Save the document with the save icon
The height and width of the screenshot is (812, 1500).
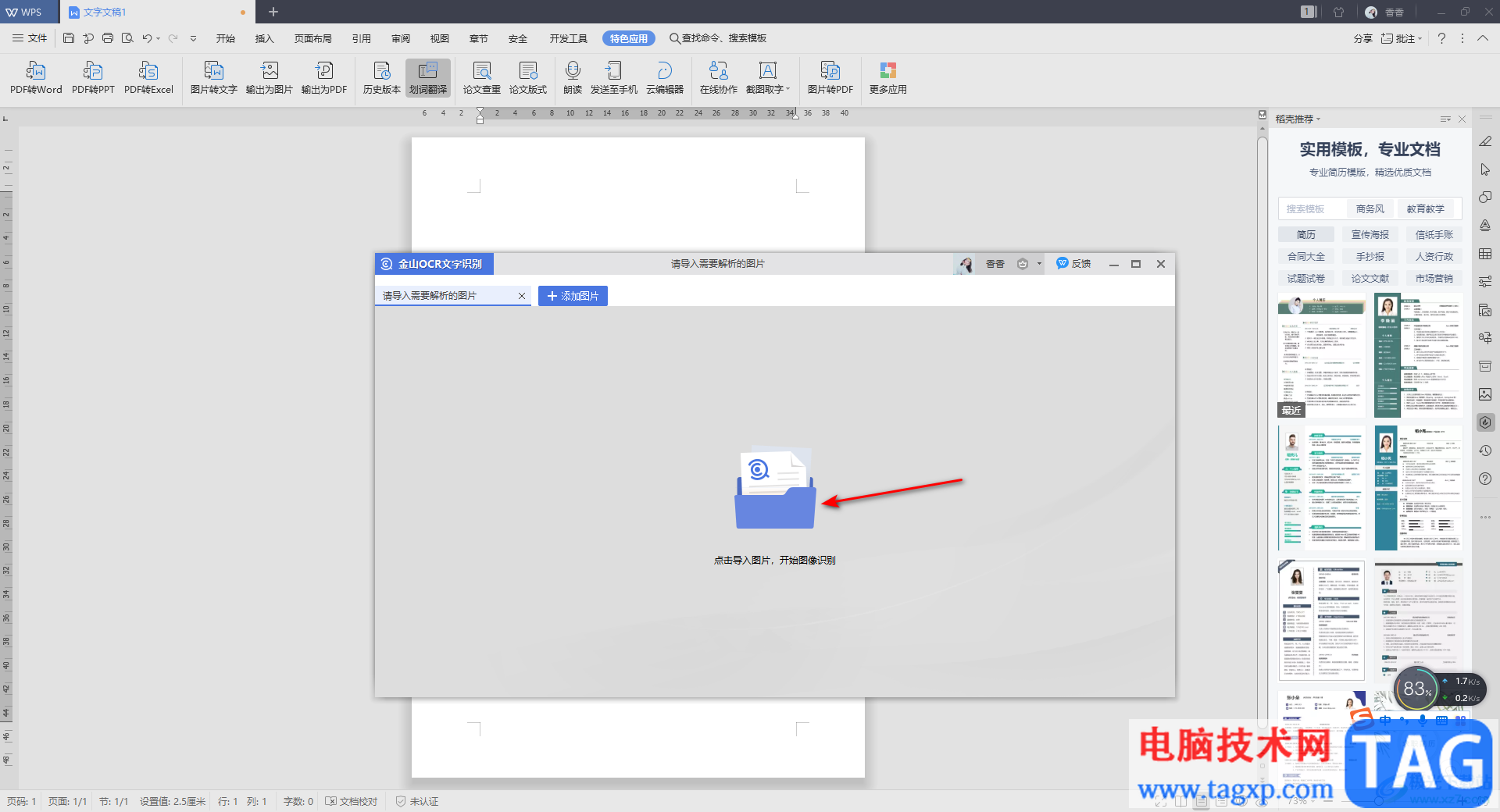tap(69, 38)
